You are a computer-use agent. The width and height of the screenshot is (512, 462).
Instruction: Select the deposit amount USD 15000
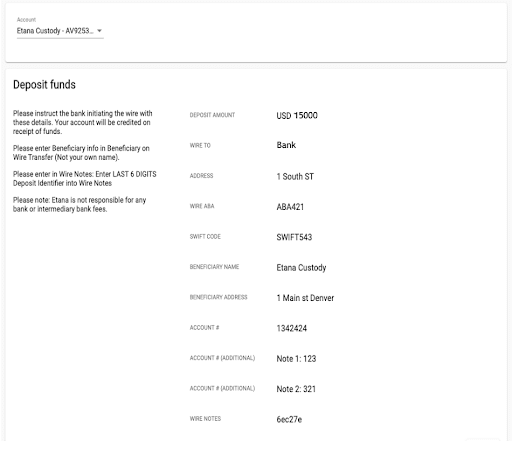pos(297,115)
